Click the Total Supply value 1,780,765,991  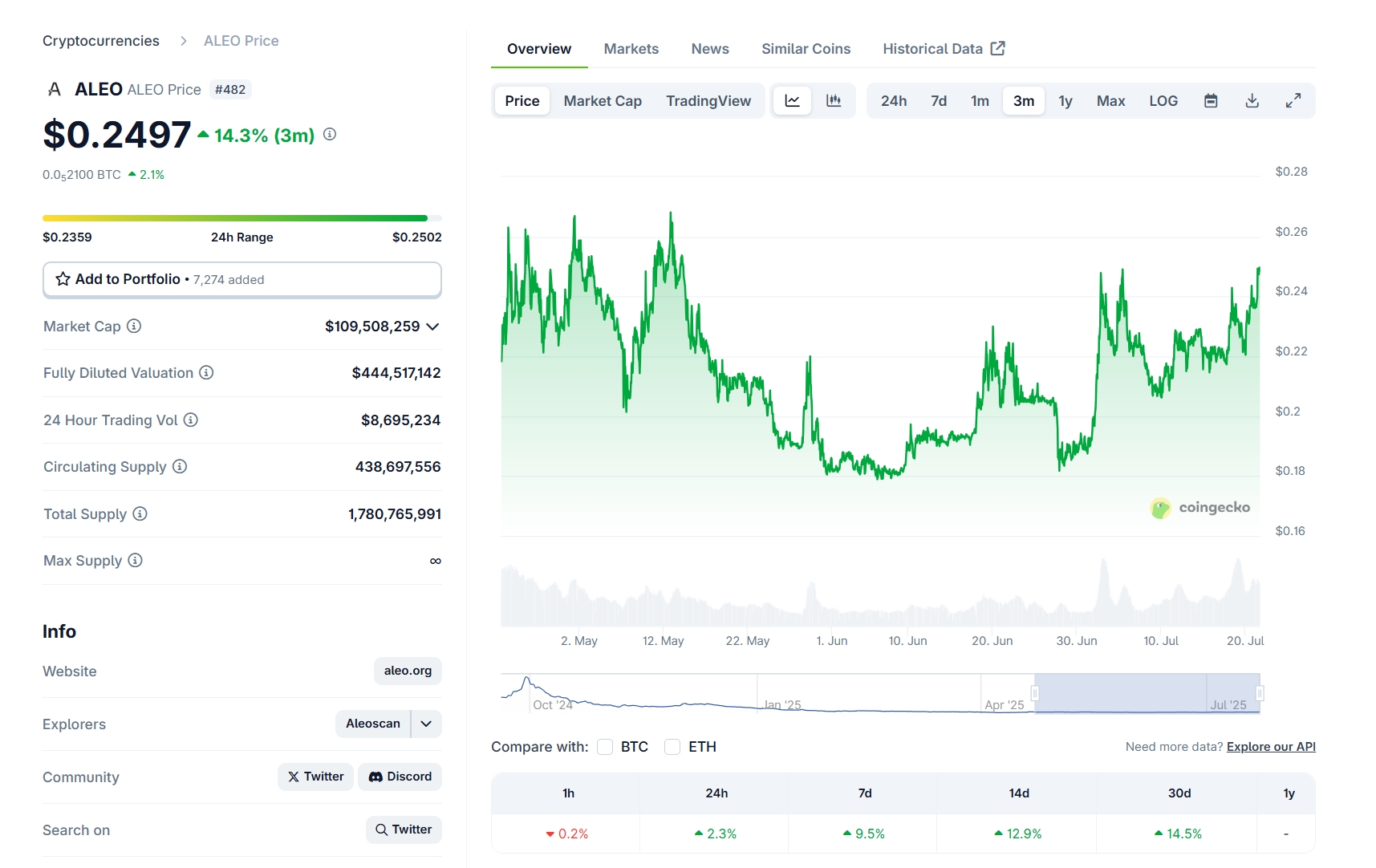pos(395,513)
